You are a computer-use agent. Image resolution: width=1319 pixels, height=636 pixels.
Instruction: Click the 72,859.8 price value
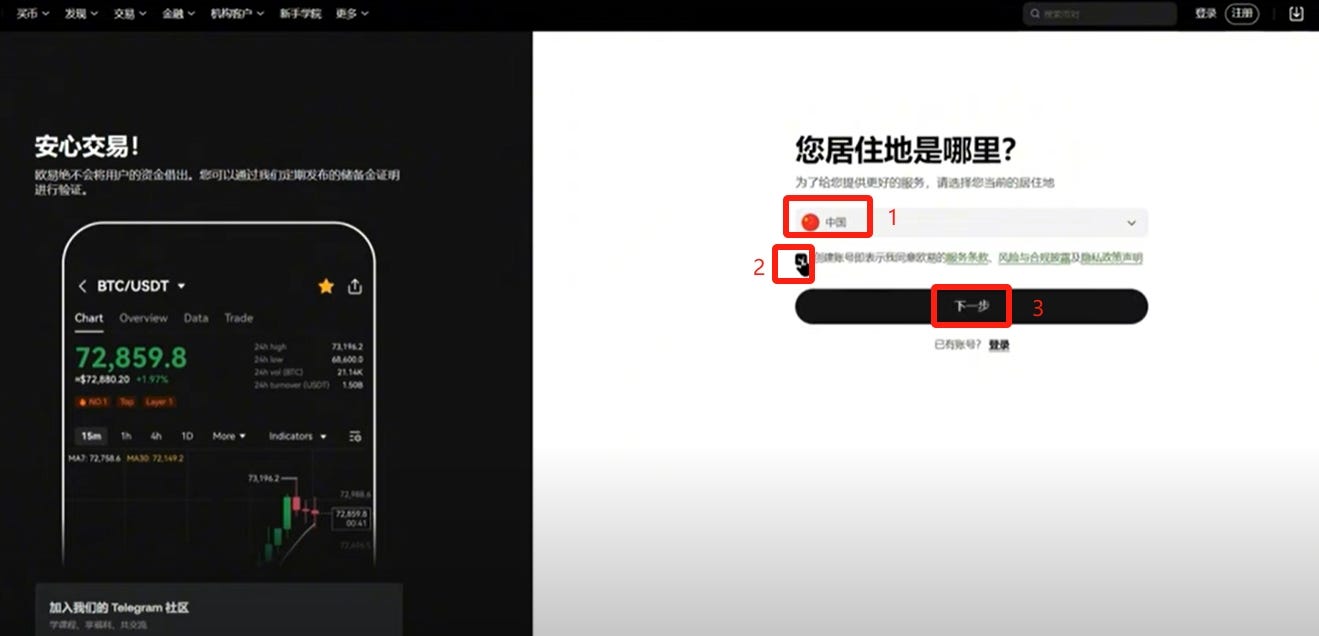(x=131, y=357)
